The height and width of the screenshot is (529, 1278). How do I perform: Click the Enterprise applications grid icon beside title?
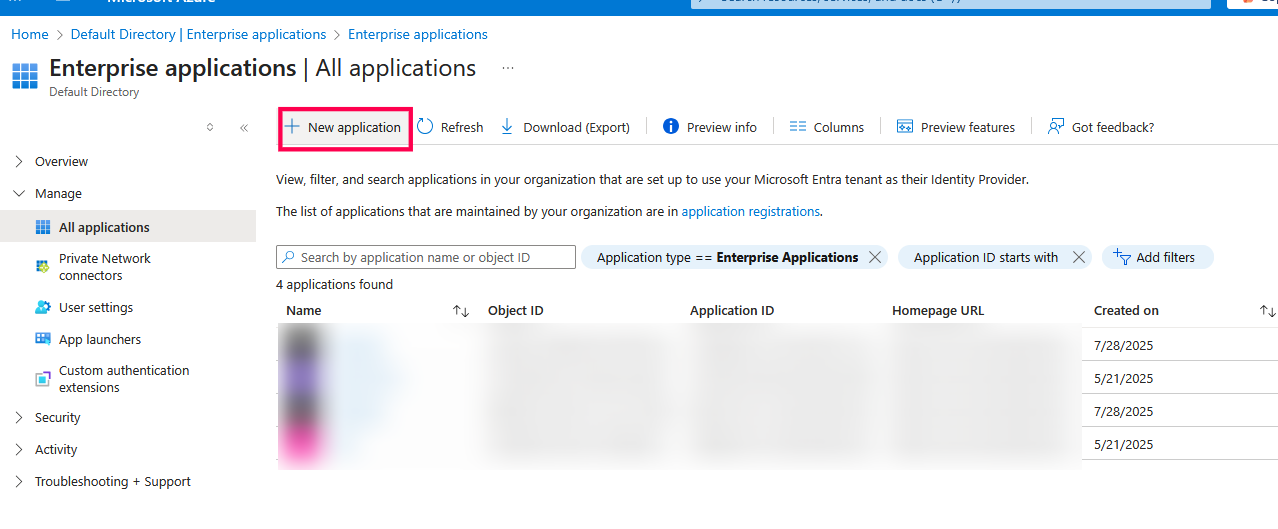pyautogui.click(x=24, y=76)
